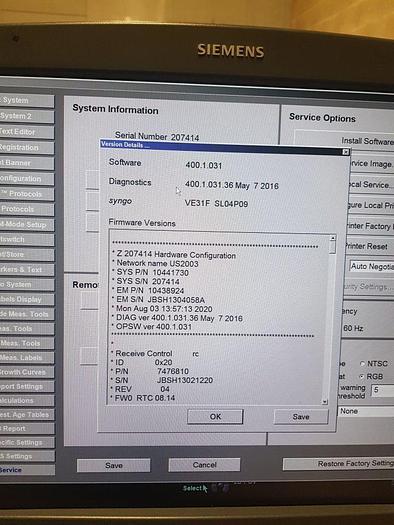Viewport: 394px width, 525px height.
Task: Click 'P/N 7476810' line
Action: (152, 371)
